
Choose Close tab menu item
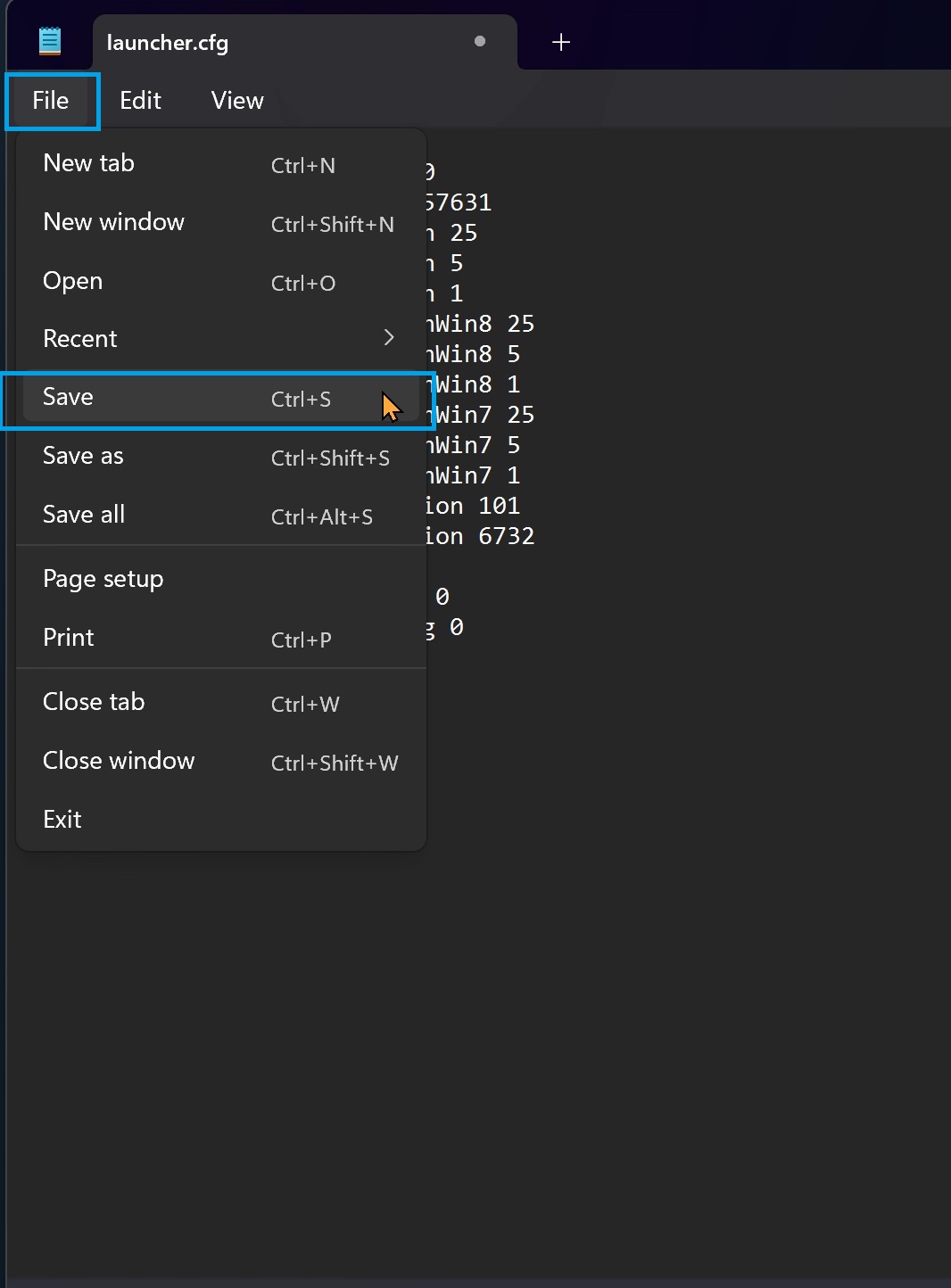tap(94, 702)
